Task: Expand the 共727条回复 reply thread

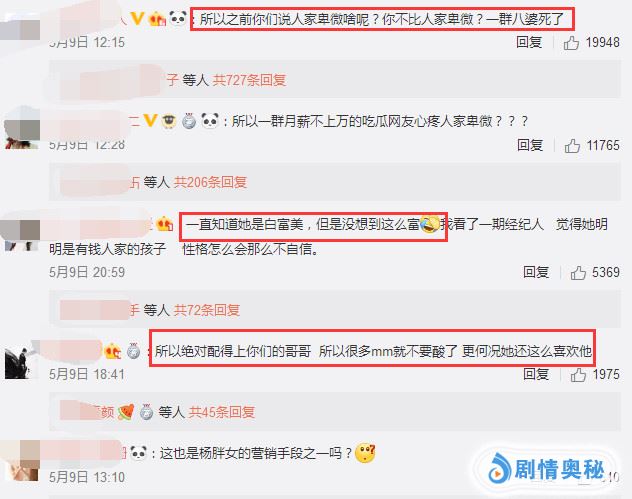Action: tap(249, 80)
